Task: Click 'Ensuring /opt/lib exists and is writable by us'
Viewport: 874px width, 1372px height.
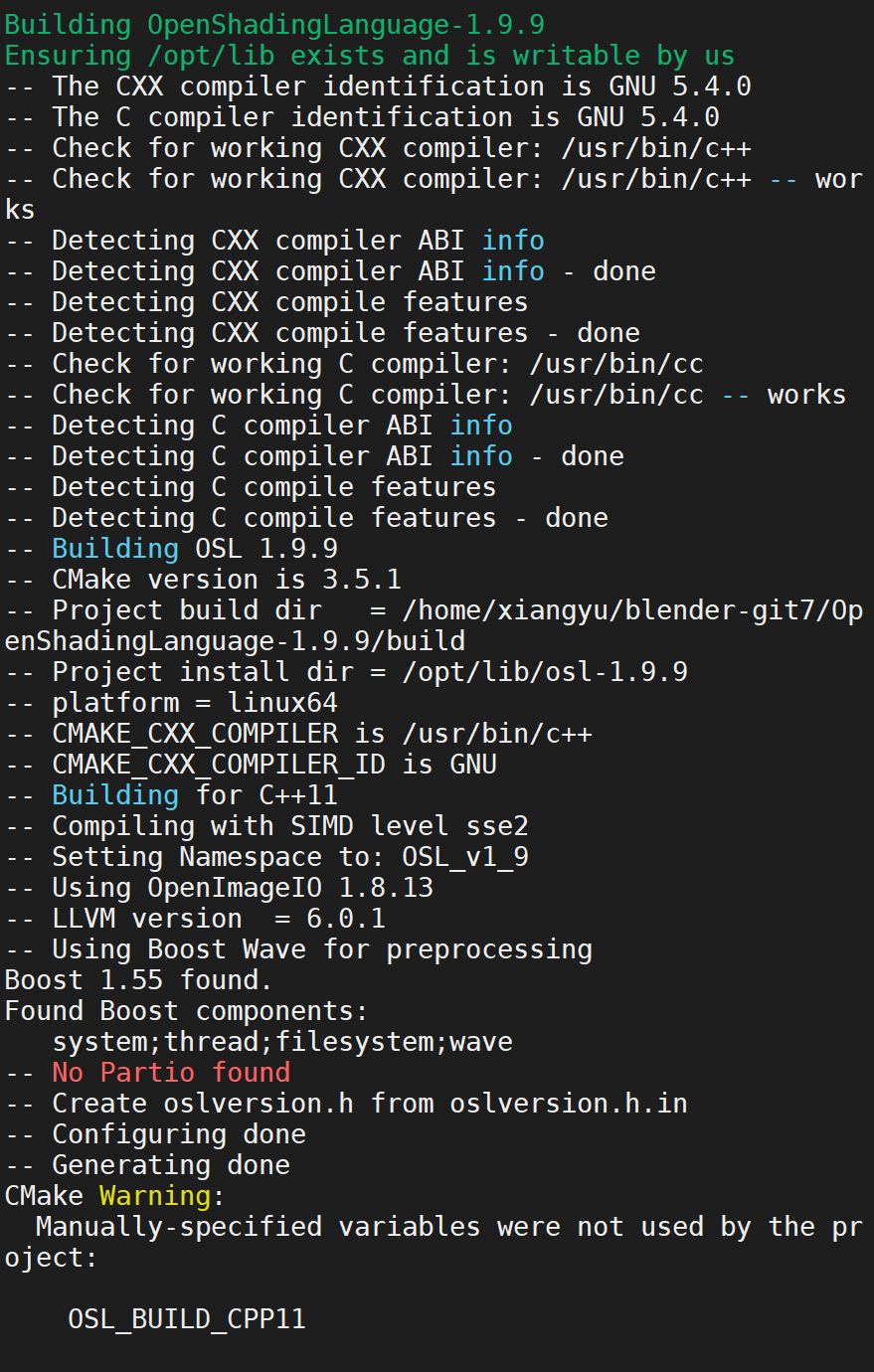Action: point(370,56)
